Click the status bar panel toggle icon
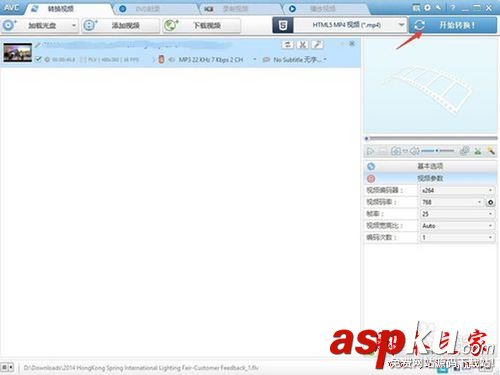 [x=7, y=367]
